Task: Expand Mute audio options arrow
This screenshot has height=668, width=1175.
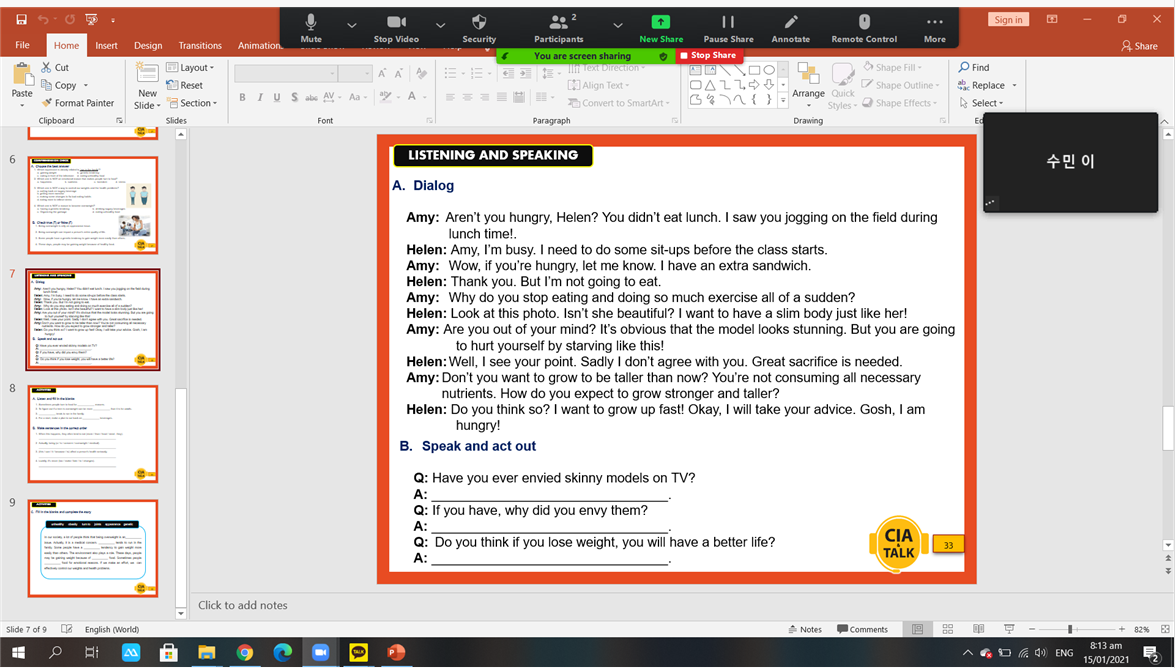Action: (351, 25)
